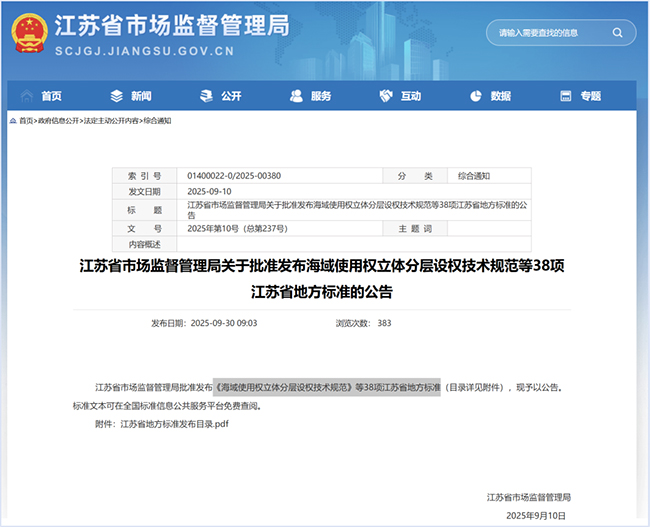Go to 数据 section in nav bar
Screen dimensions: 650x527
(x=500, y=96)
